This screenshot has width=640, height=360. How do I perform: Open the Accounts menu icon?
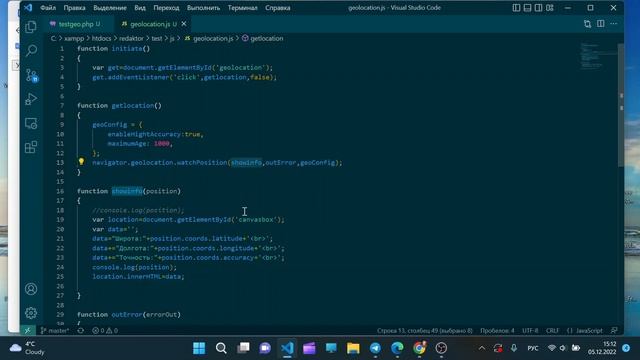(x=31, y=289)
